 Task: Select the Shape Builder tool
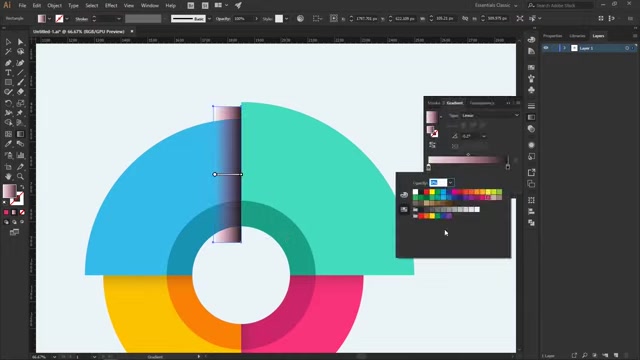click(x=8, y=122)
